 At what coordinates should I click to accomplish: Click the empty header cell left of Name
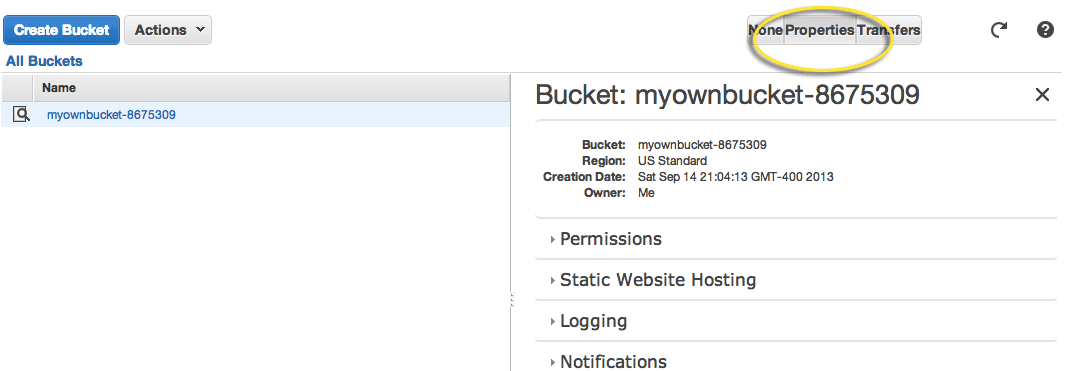coord(17,88)
